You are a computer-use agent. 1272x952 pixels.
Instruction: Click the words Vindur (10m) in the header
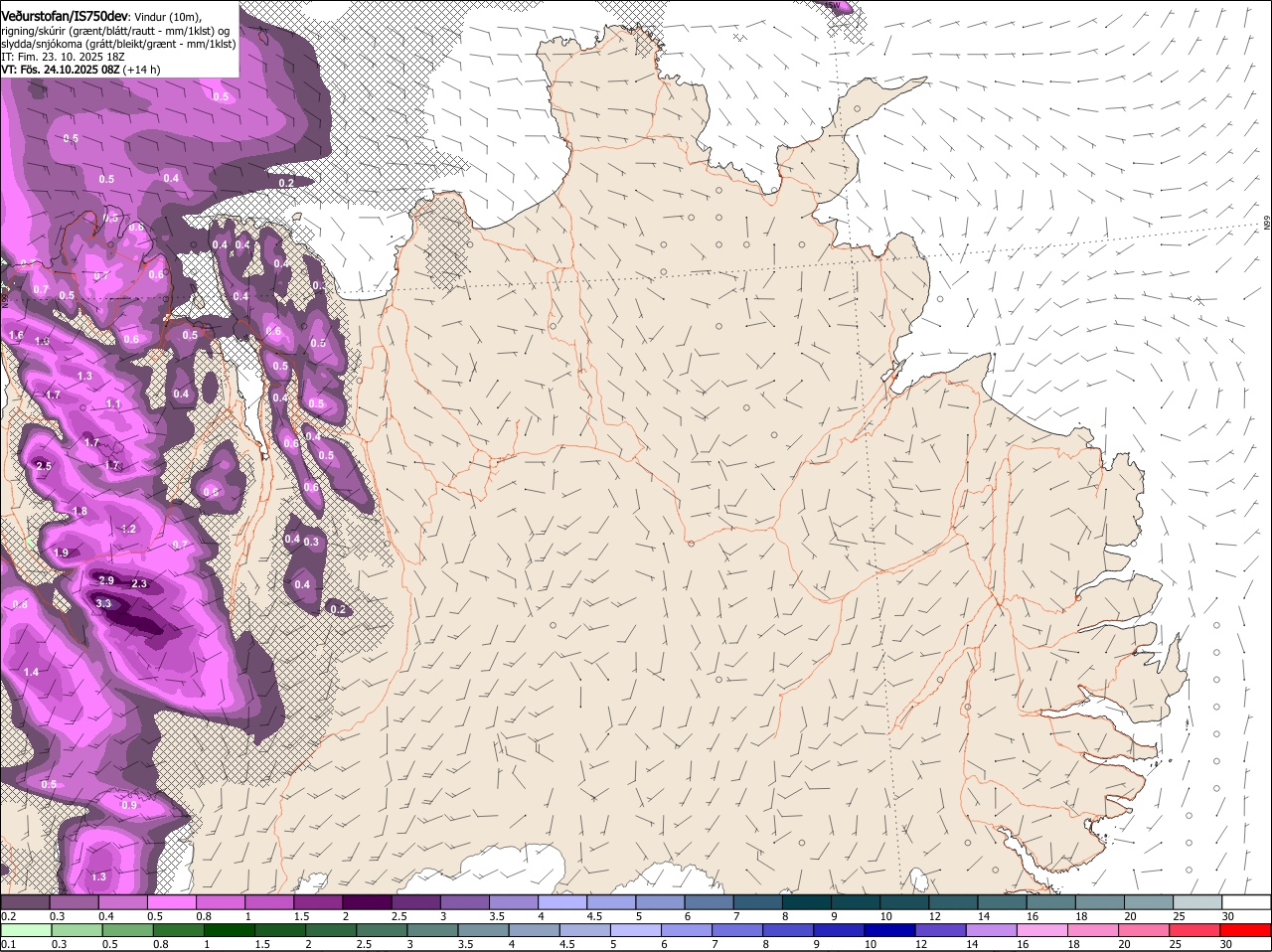tap(167, 17)
